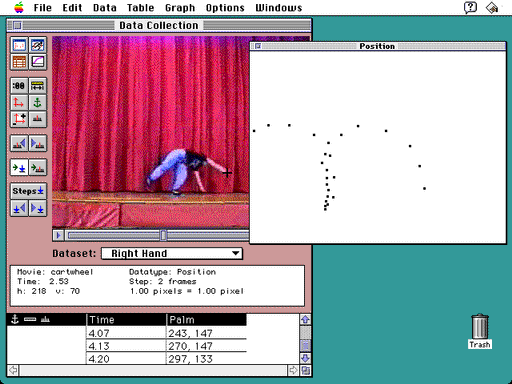Toggle auto-advance to next step mode

point(19,167)
